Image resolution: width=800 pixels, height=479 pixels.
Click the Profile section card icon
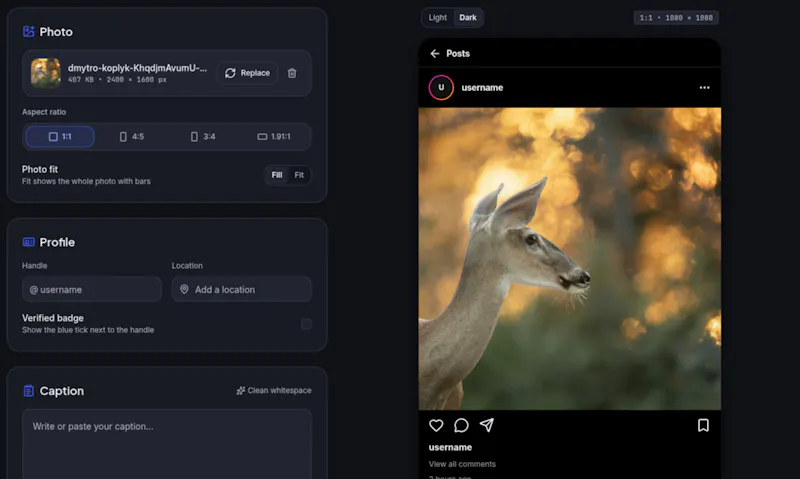click(29, 242)
